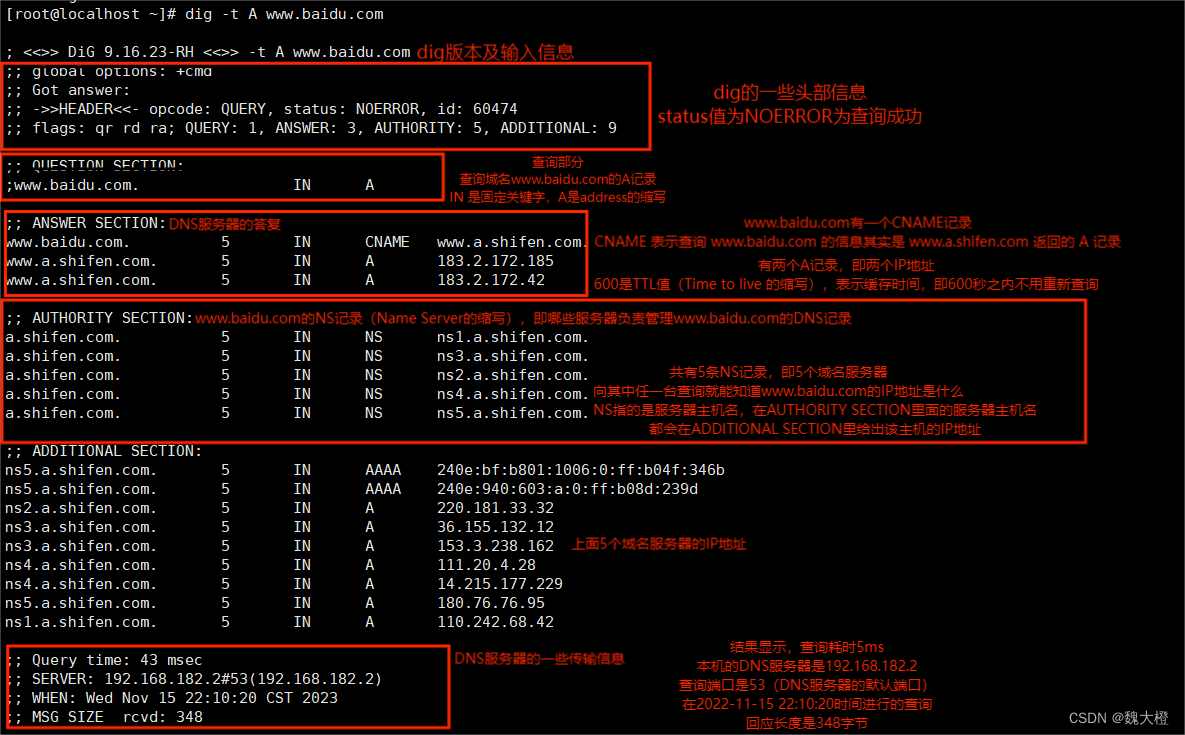Click the CSDN @魏大橙 watermark
The width and height of the screenshot is (1185, 735).
[1117, 717]
